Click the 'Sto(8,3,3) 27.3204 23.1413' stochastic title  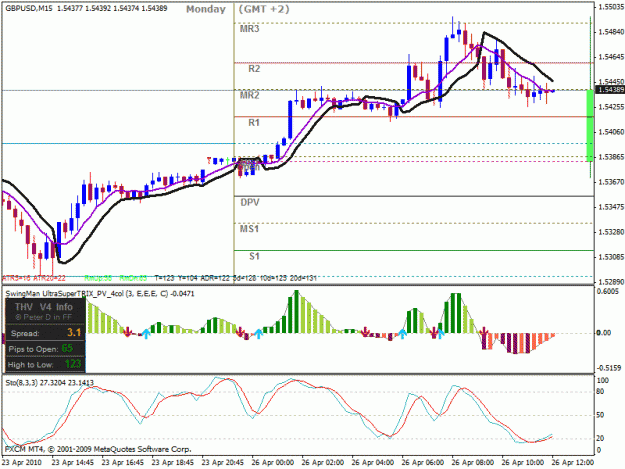49,383
